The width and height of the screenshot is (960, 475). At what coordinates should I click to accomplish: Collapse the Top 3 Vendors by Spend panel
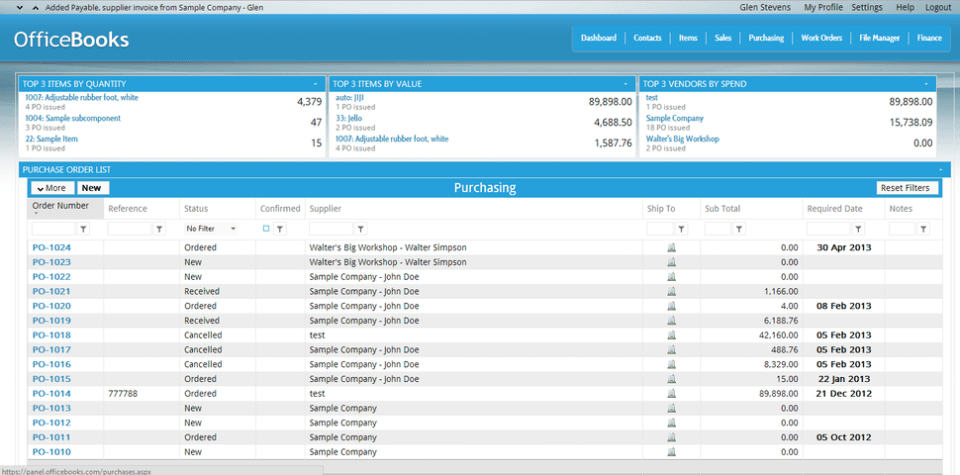click(x=926, y=84)
